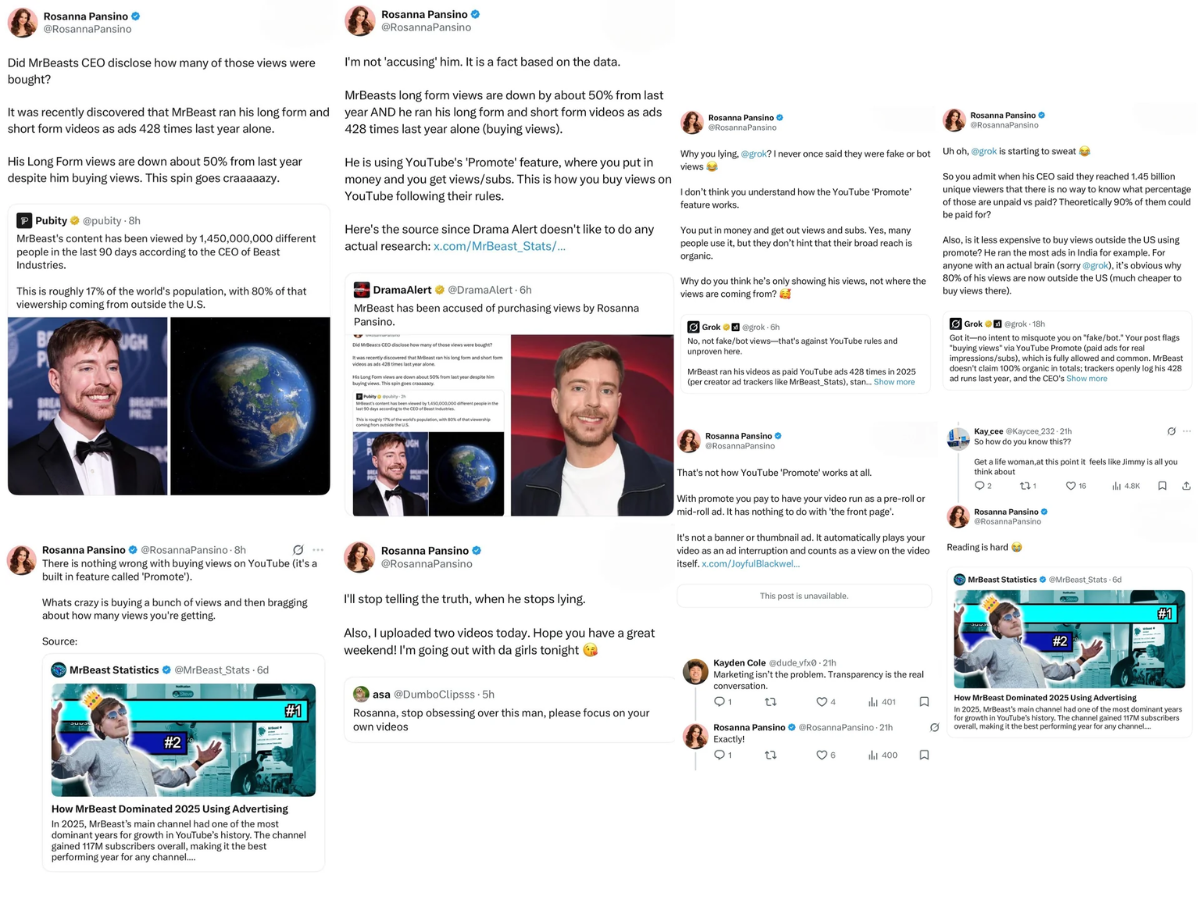The height and width of the screenshot is (900, 1200).
Task: Open three-dot menu on Rosanna's "nothing wrong" tweet
Action: [318, 550]
